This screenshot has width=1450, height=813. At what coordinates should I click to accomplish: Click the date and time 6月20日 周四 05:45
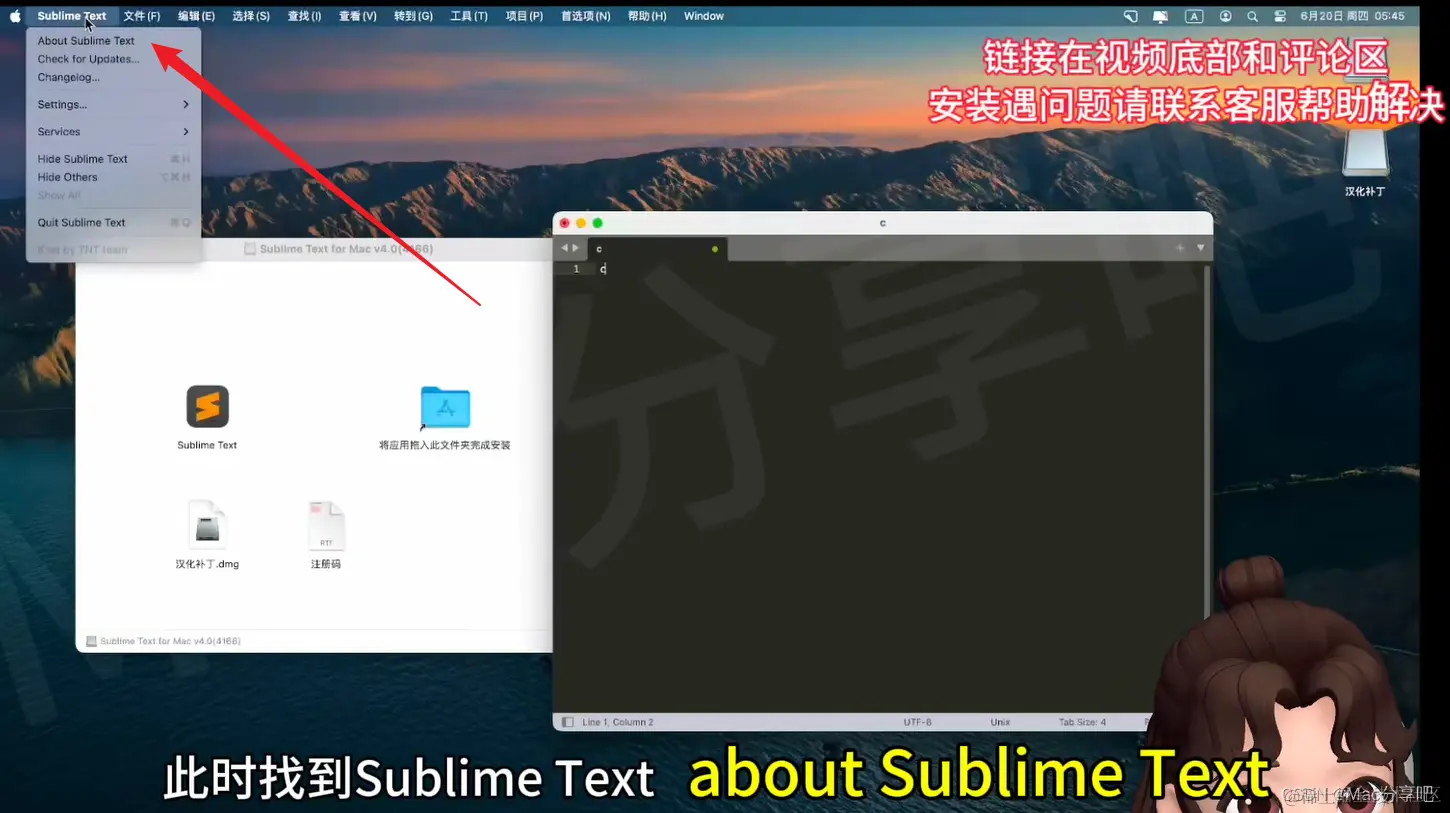[1352, 16]
